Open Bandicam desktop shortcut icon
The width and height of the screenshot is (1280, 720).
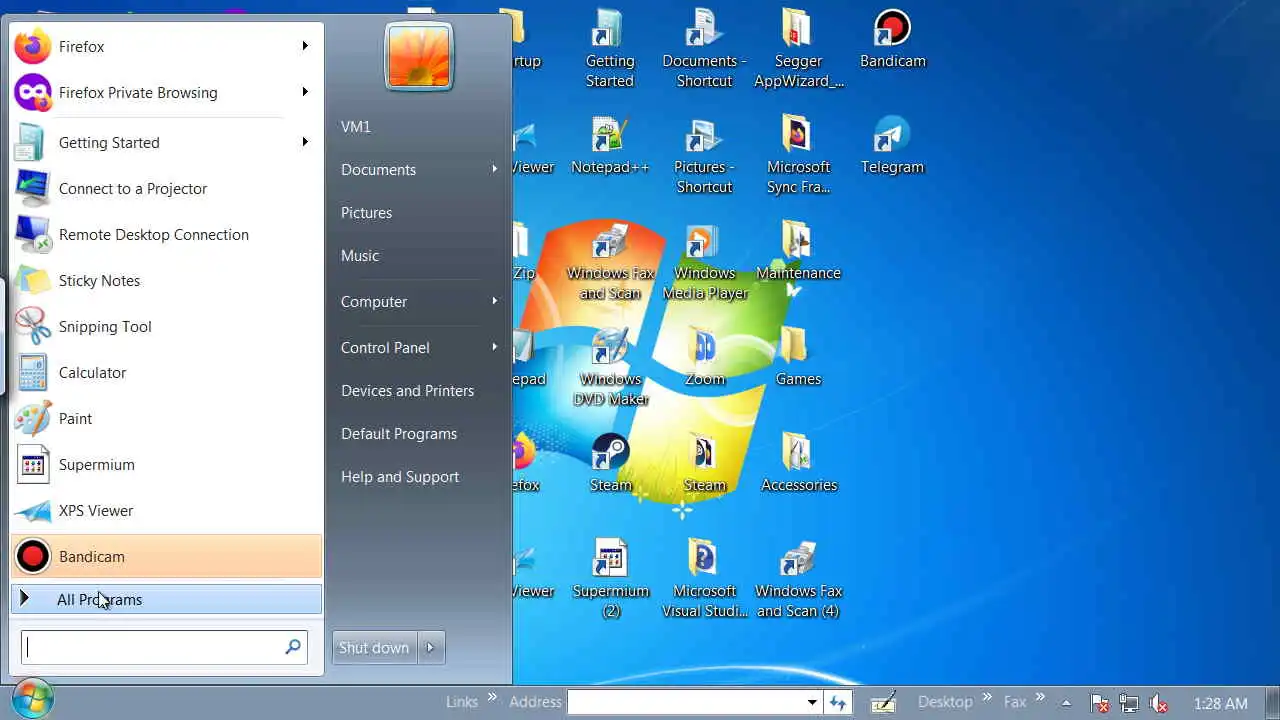tap(892, 40)
